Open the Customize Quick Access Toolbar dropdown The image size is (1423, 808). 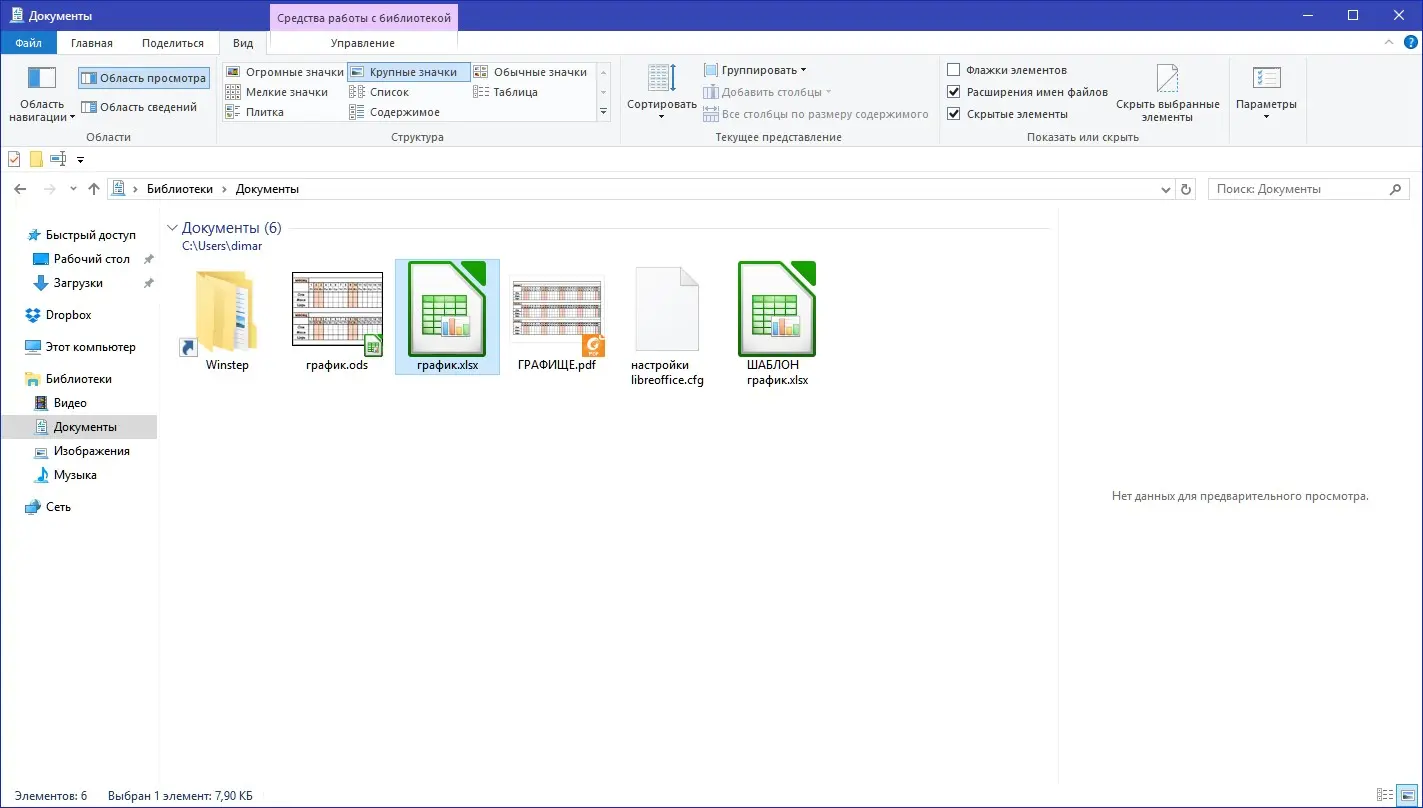80,160
